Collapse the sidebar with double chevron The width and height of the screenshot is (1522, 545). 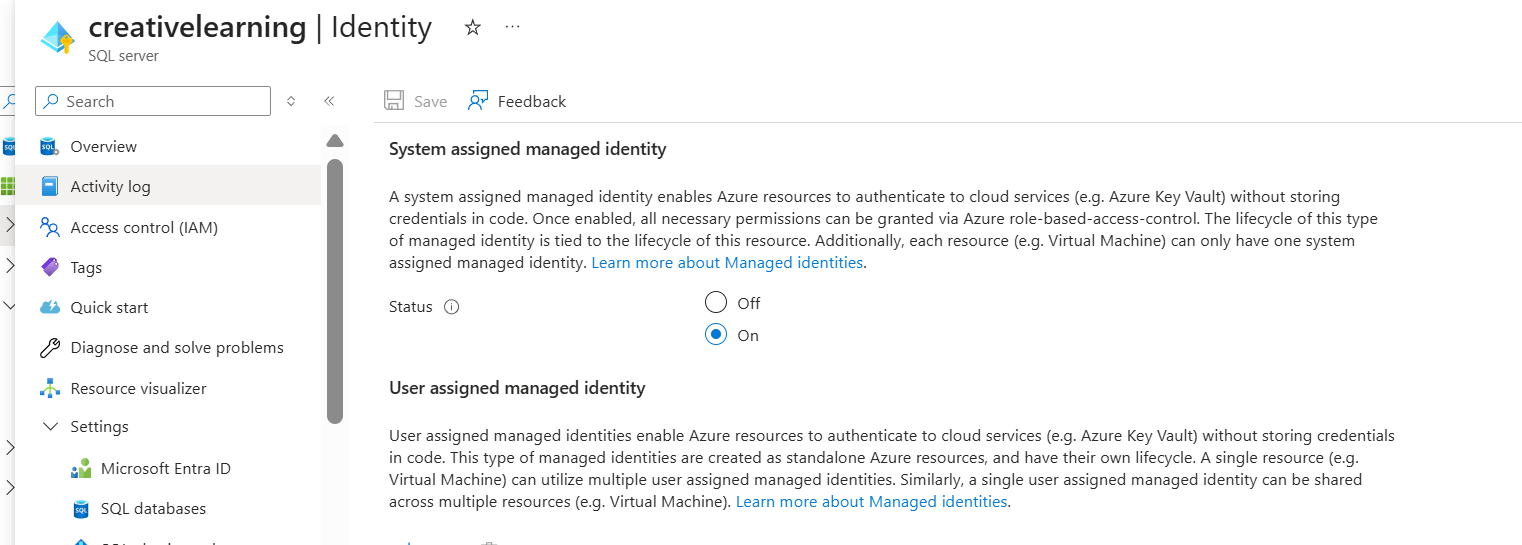[x=329, y=101]
